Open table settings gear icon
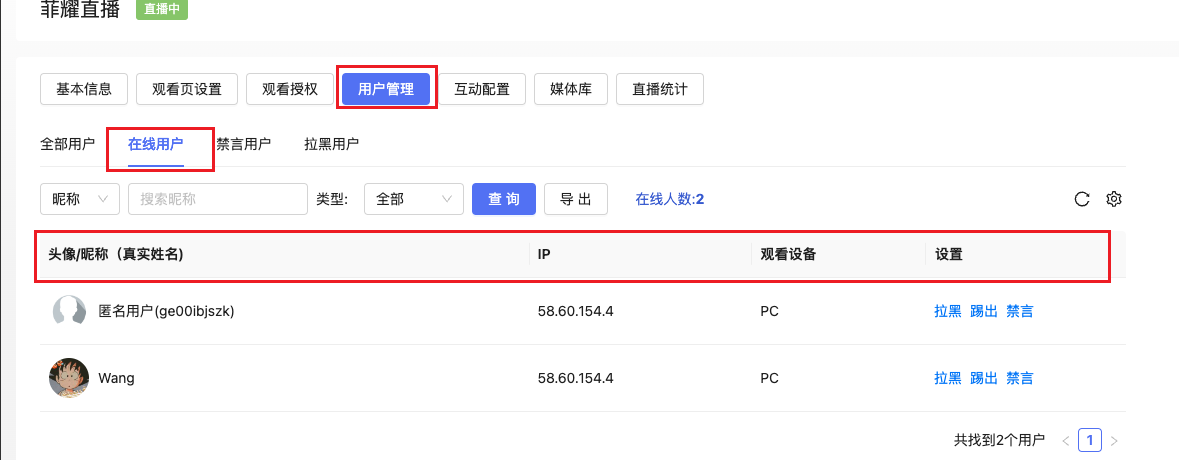 pos(1114,199)
